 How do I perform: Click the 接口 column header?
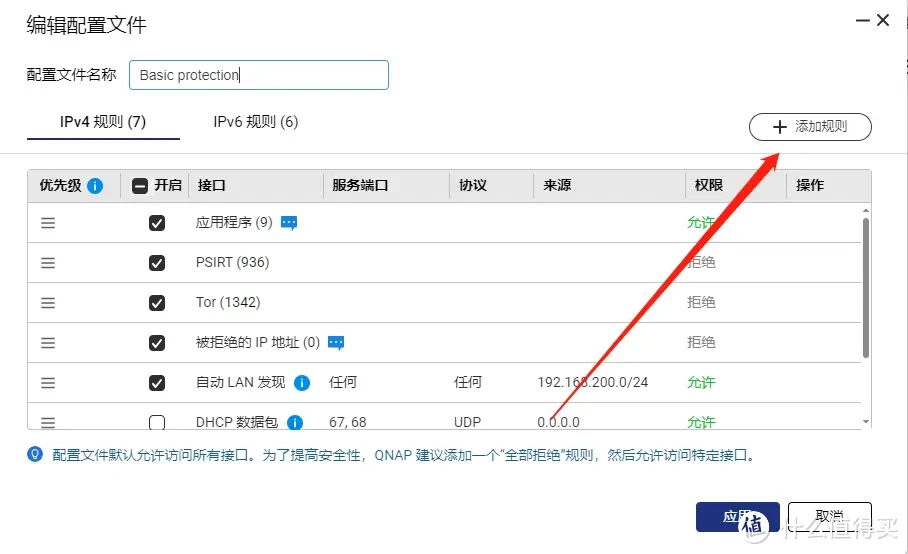point(211,185)
